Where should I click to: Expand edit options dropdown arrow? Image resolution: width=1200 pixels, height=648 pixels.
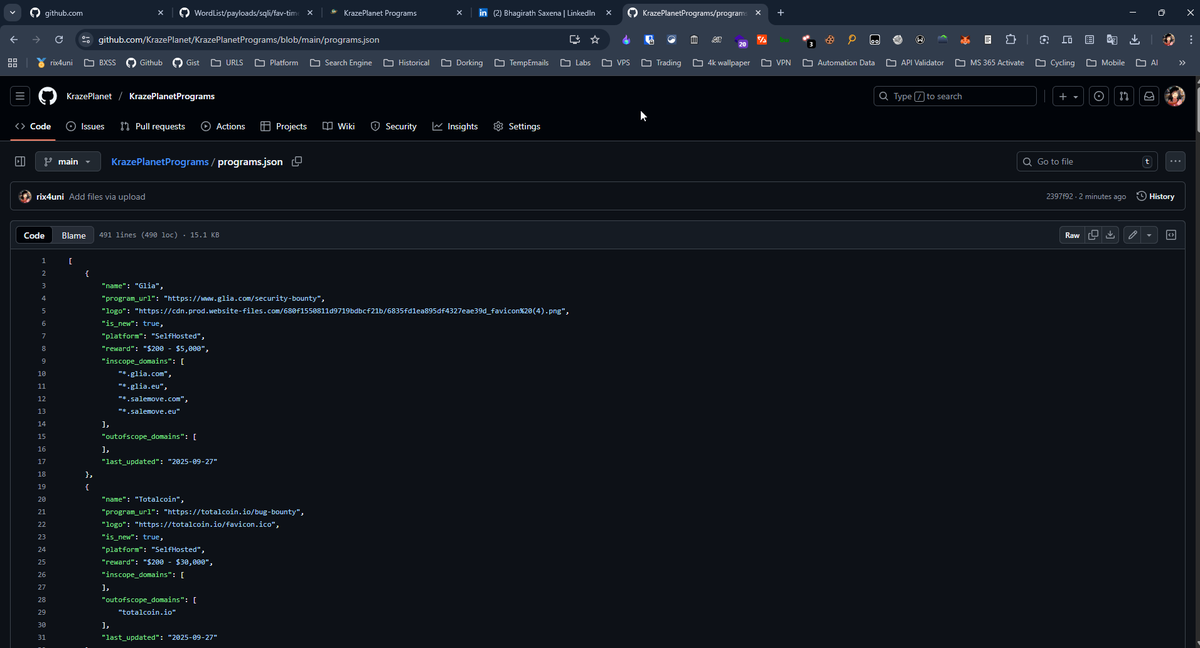pyautogui.click(x=1150, y=235)
